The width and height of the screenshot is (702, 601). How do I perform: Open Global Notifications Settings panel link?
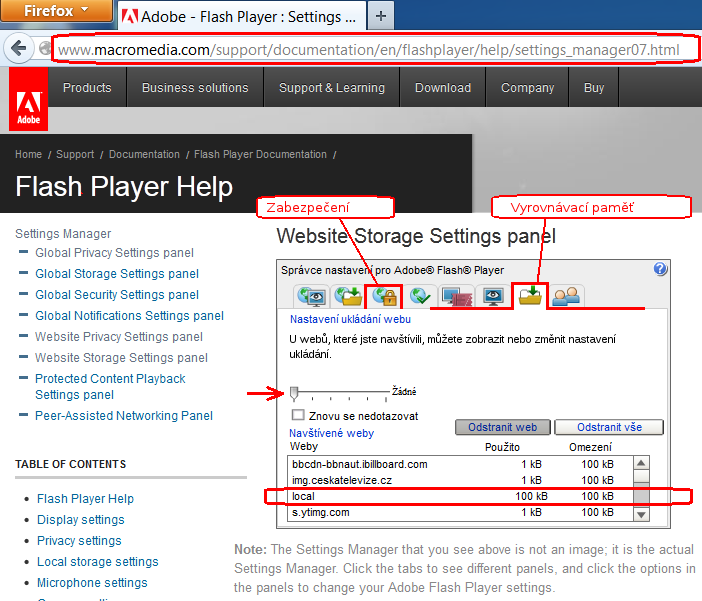point(129,316)
